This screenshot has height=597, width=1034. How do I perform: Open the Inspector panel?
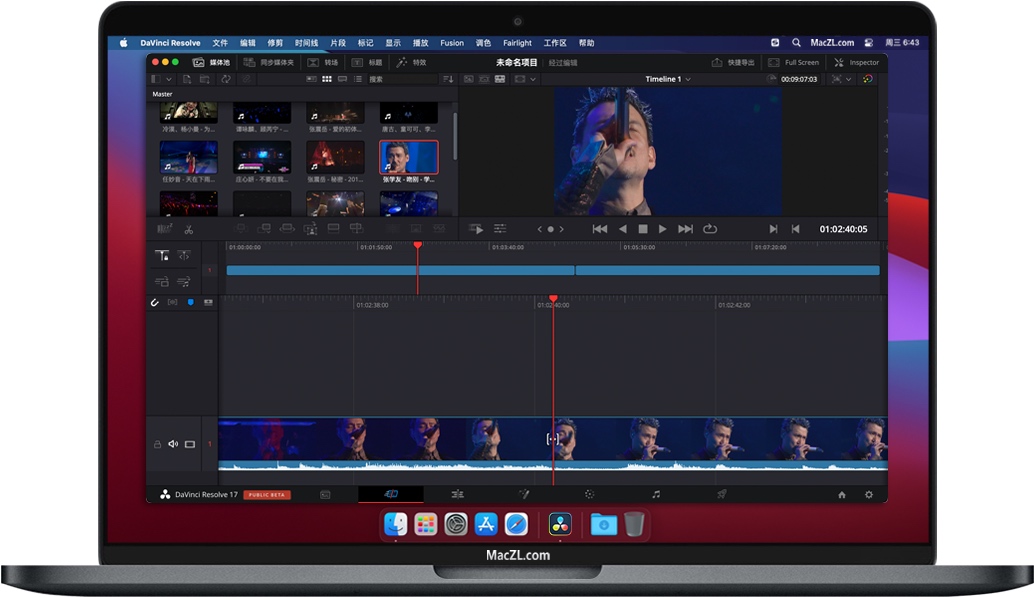tap(857, 63)
